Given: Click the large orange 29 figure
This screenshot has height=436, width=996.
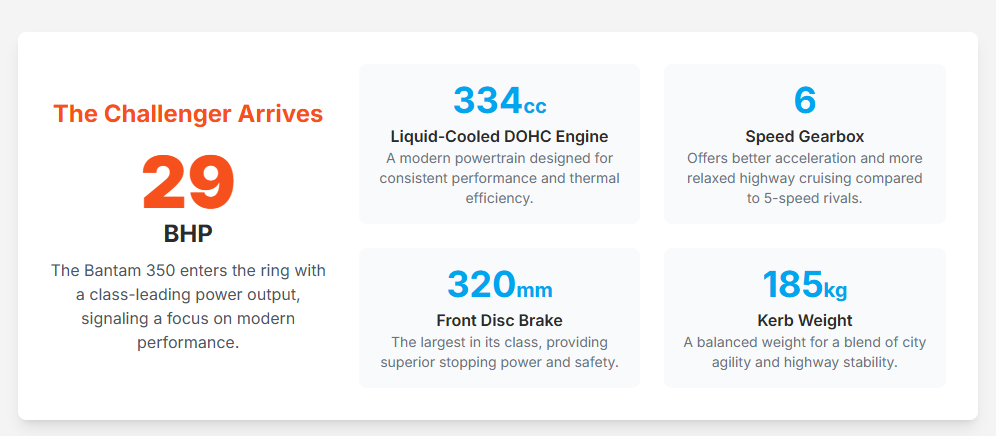Looking at the screenshot, I should [188, 184].
